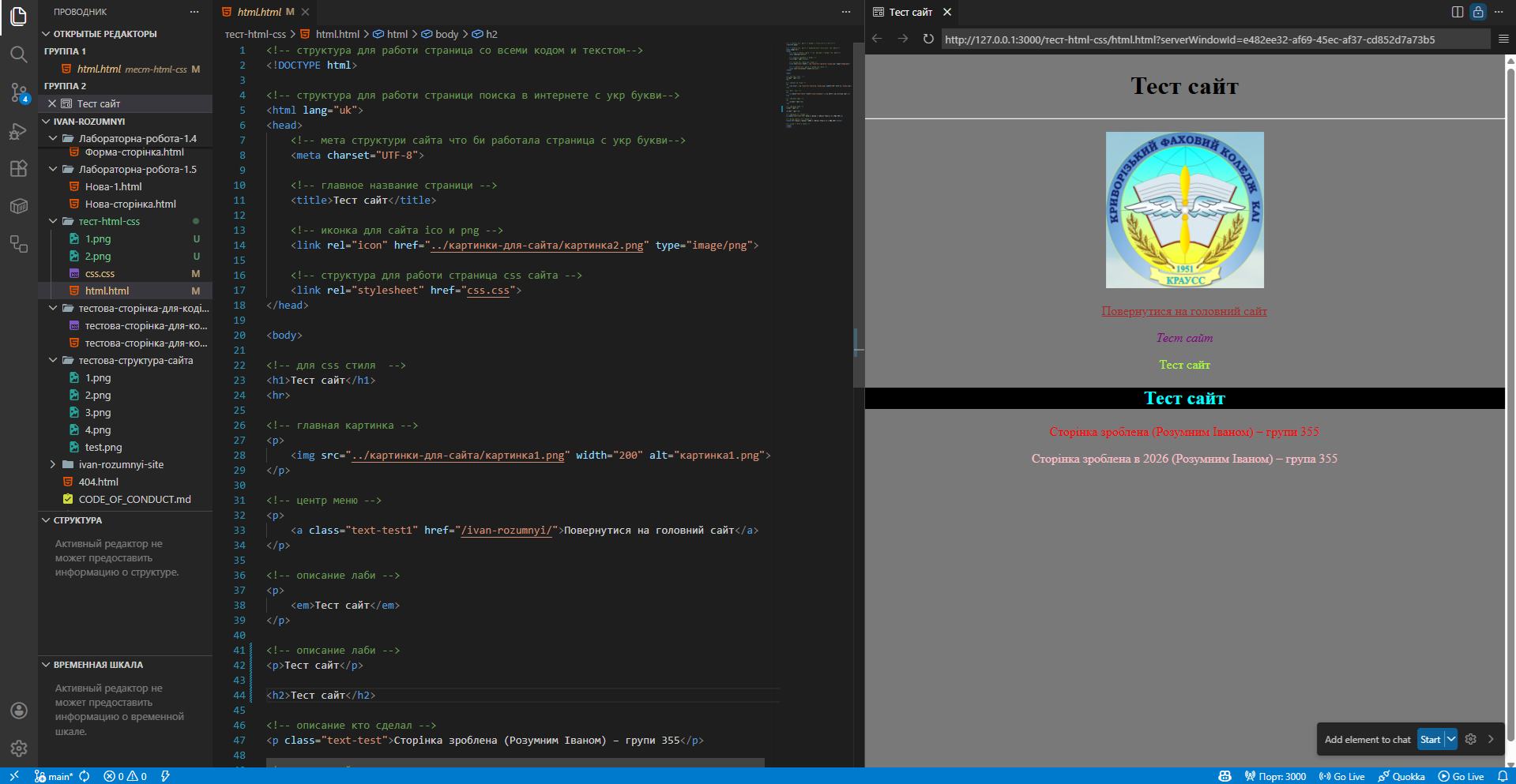Select the Тест сайт preview tab
Image resolution: width=1516 pixels, height=784 pixels.
click(x=910, y=12)
